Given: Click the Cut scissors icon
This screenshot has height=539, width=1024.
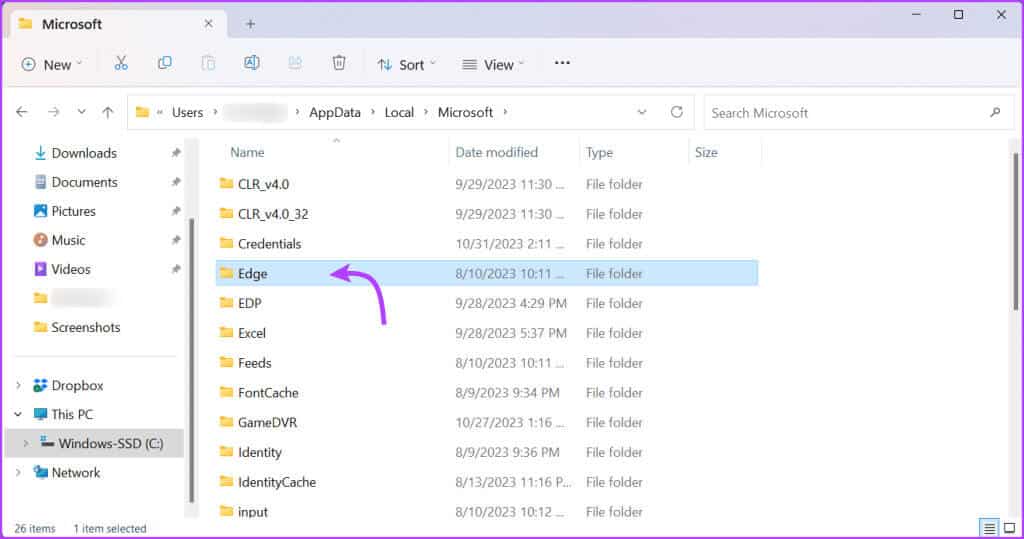Looking at the screenshot, I should point(121,63).
